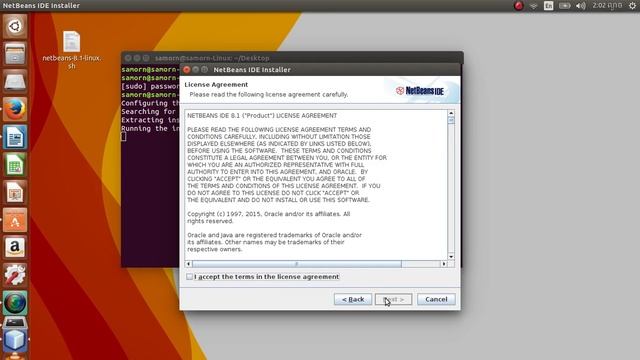Accept the terms in the license agreement
Viewport: 640px width, 360px height.
click(x=189, y=277)
